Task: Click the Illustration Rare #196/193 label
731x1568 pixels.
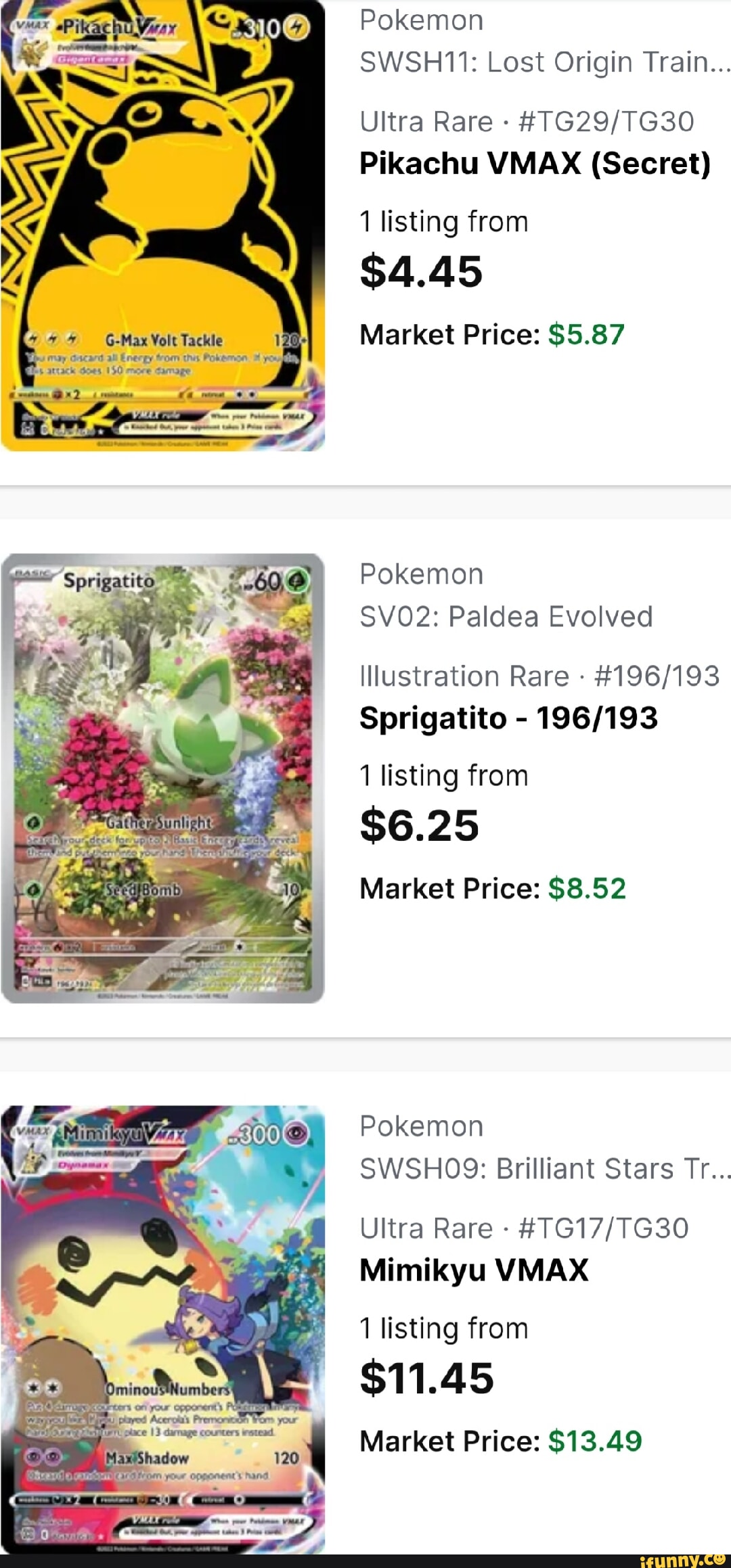Action: 539,676
